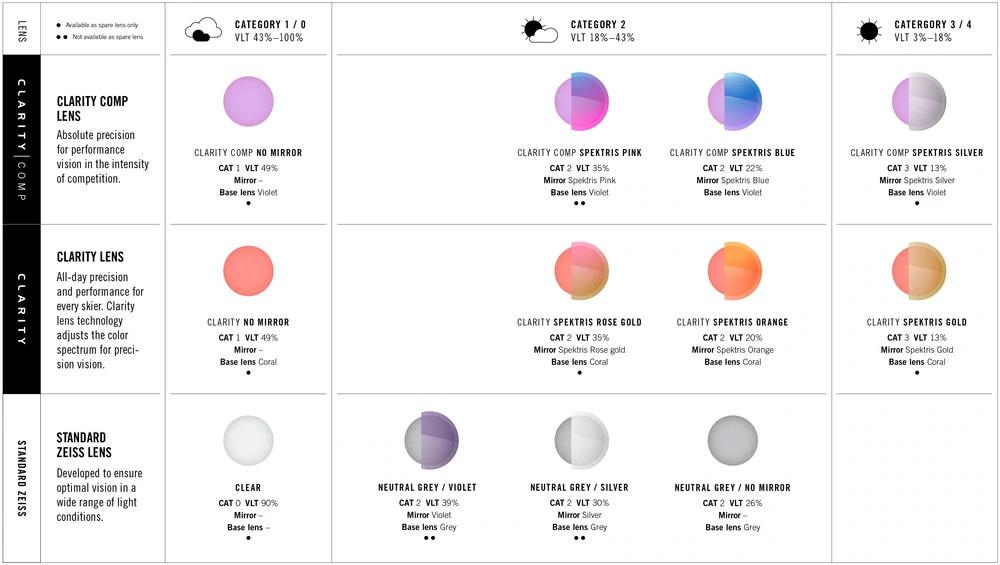
Task: Select the Clarity Comp Spektris Blue lens
Action: 735,101
